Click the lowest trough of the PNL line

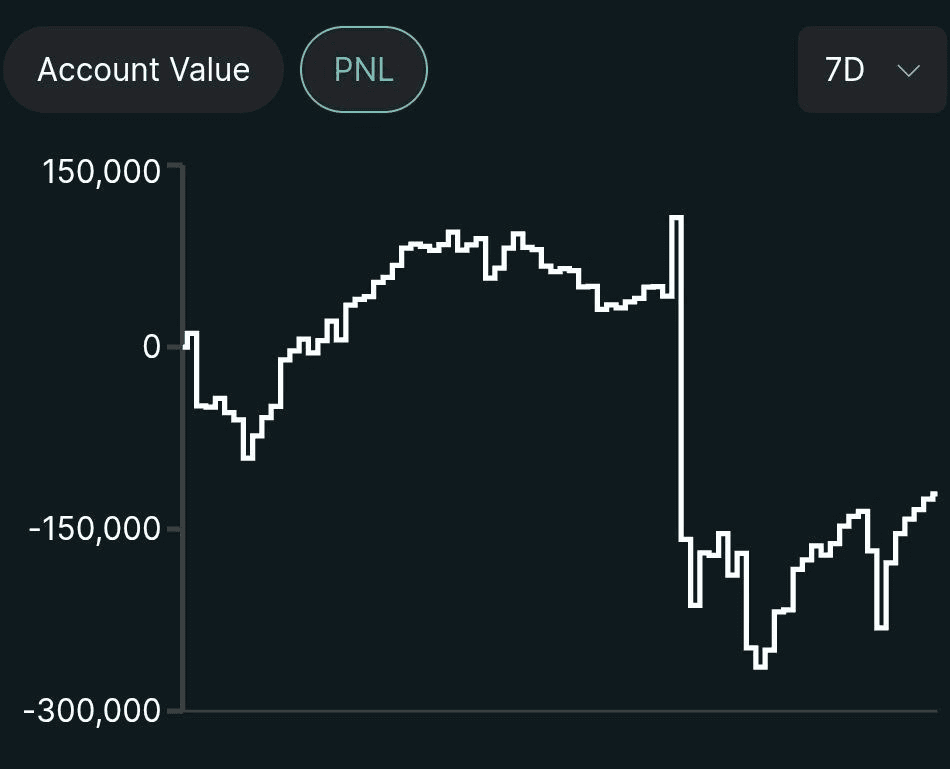760,666
